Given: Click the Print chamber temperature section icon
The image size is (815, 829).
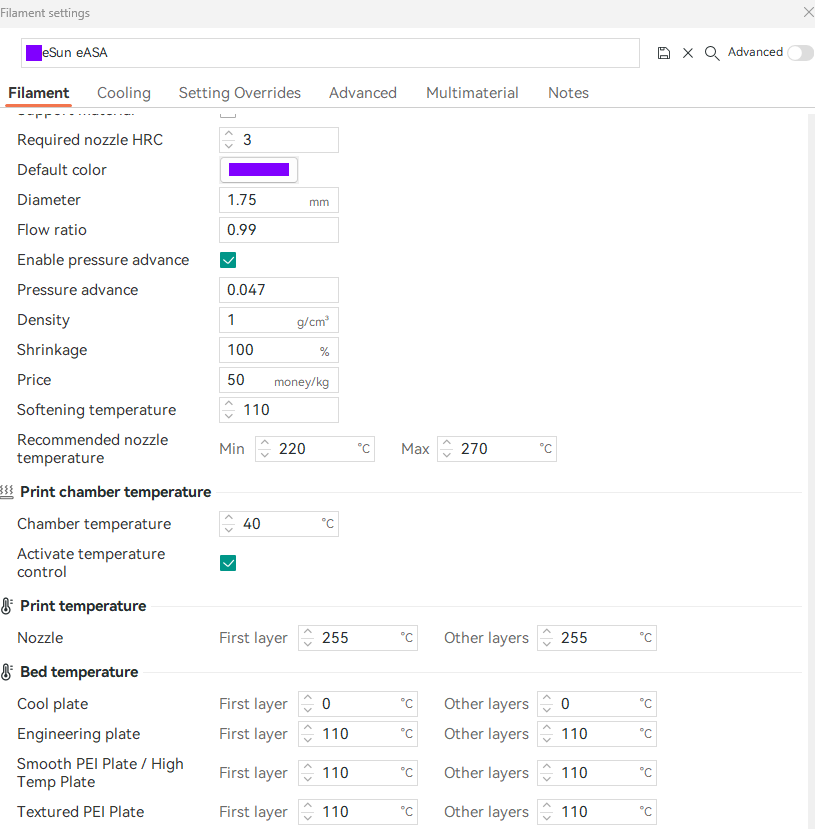Looking at the screenshot, I should tap(7, 492).
